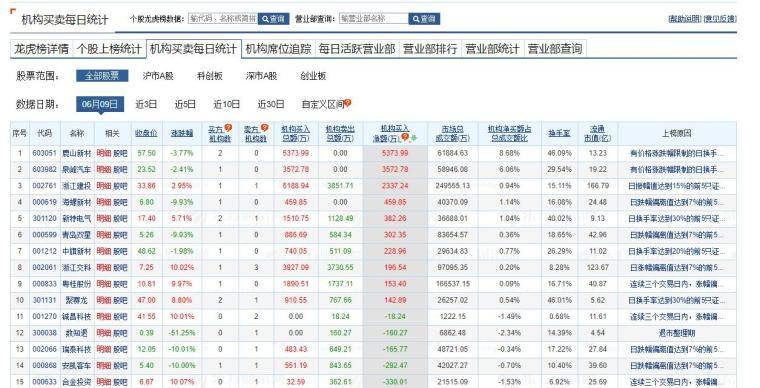Image resolution: width=760 pixels, height=388 pixels.
Task: Open 股吧 for row 001212
Action: (120, 251)
